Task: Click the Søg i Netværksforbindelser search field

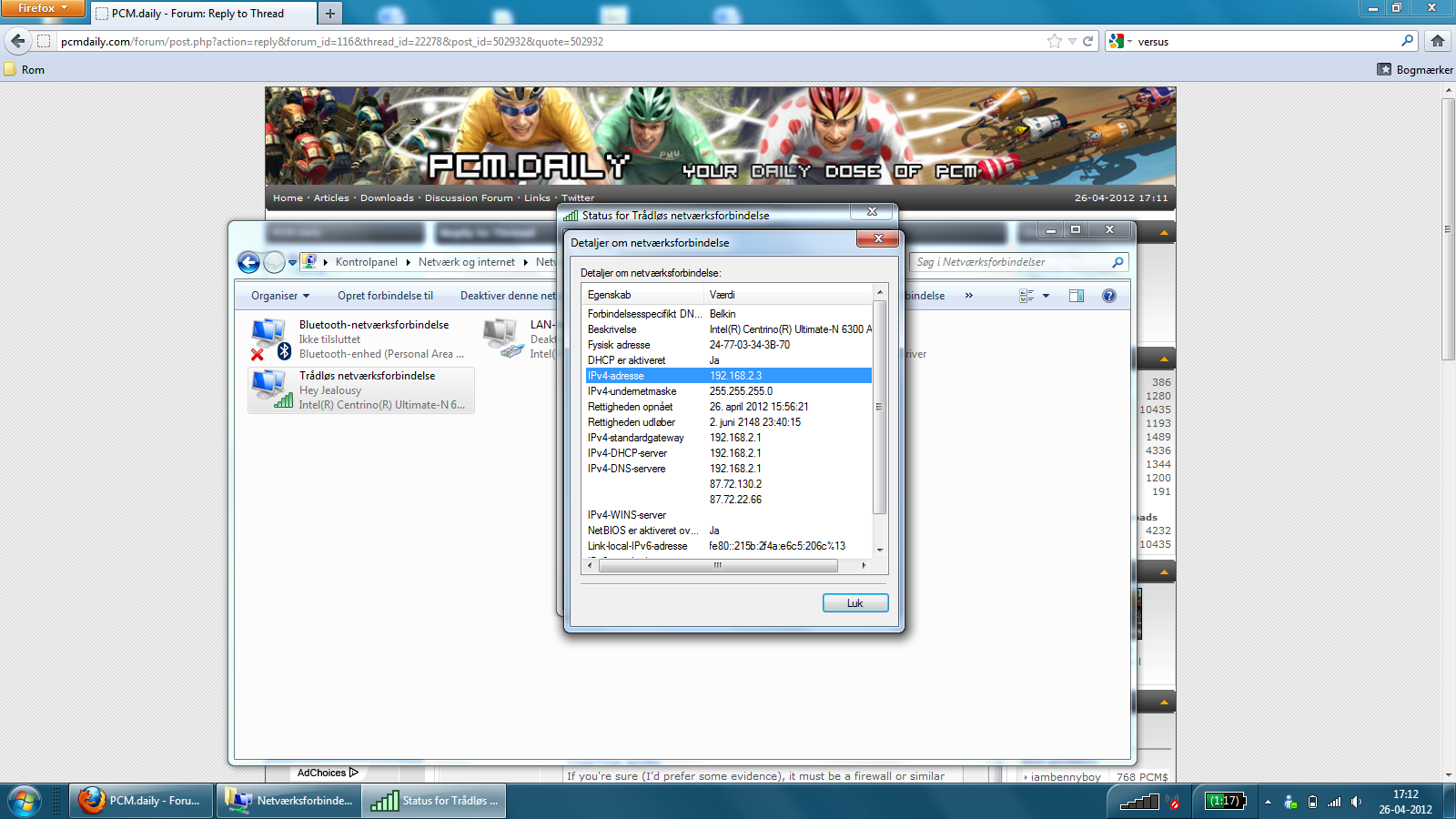Action: (x=1012, y=262)
